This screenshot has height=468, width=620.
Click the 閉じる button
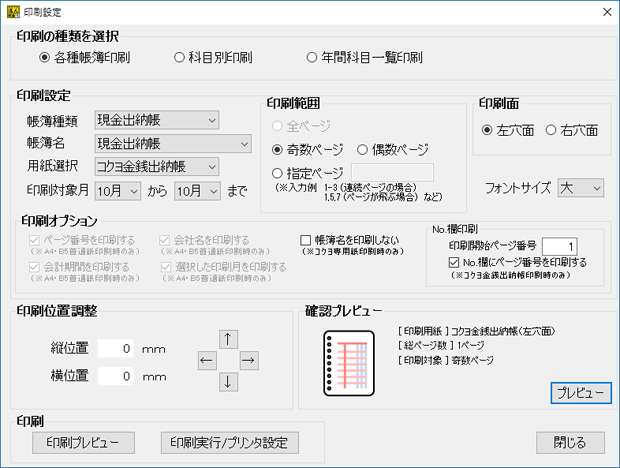[570, 443]
